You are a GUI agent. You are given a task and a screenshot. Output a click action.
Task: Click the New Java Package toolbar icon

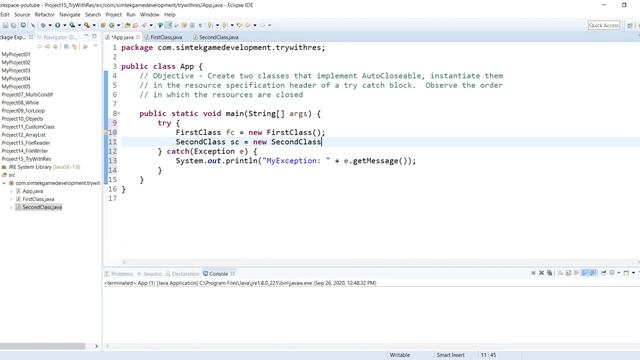(x=103, y=25)
